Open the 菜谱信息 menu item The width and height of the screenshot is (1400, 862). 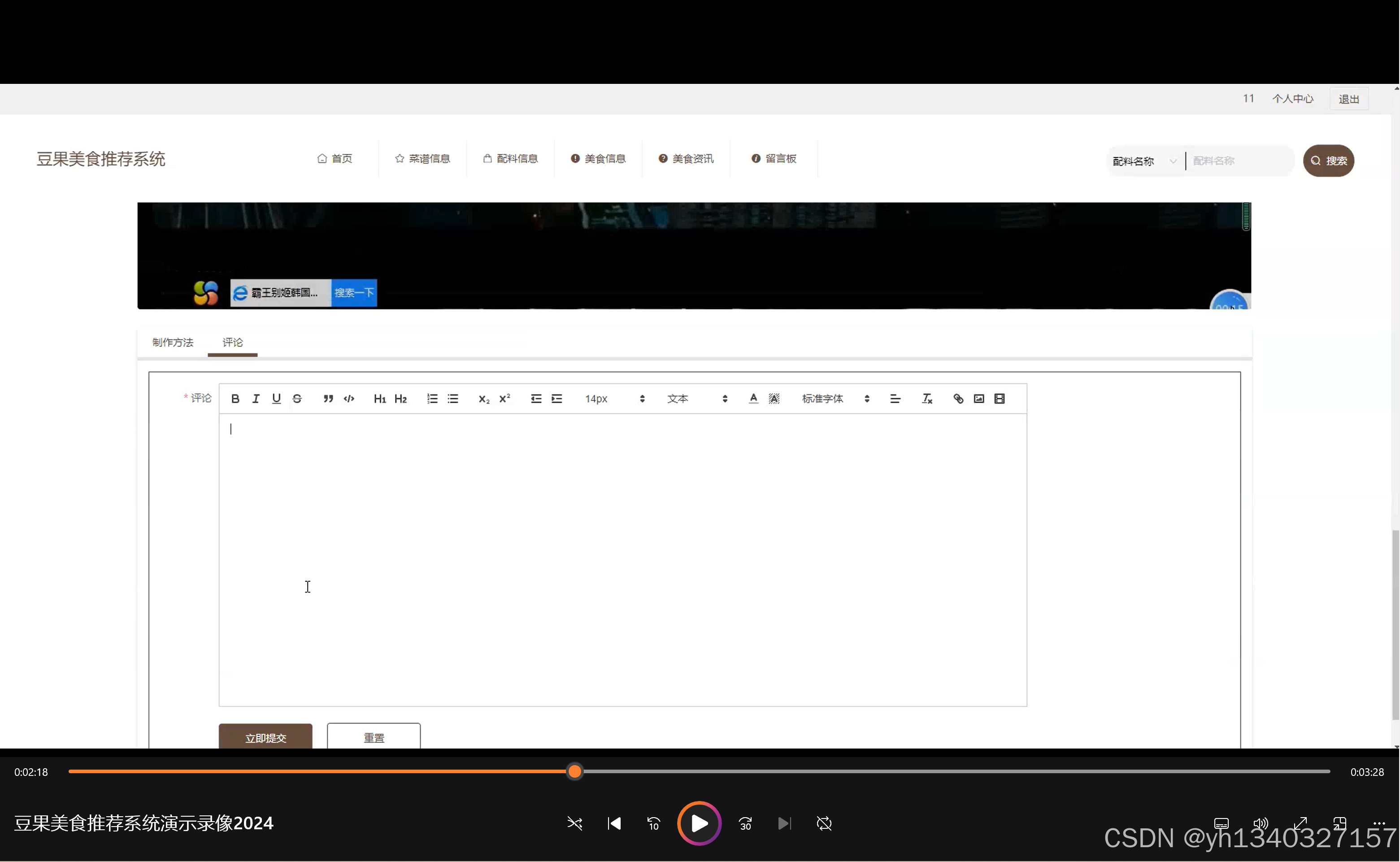click(x=422, y=158)
